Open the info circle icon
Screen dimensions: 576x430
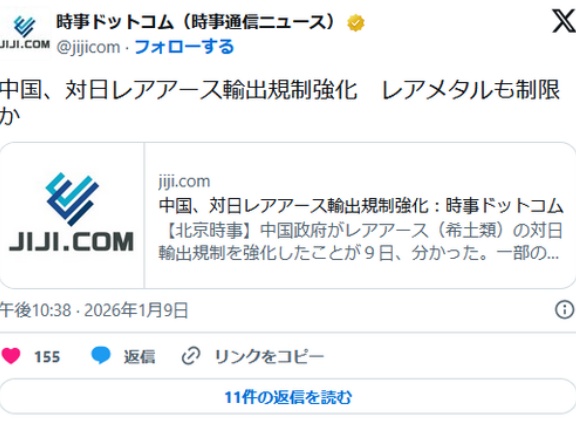click(x=565, y=310)
